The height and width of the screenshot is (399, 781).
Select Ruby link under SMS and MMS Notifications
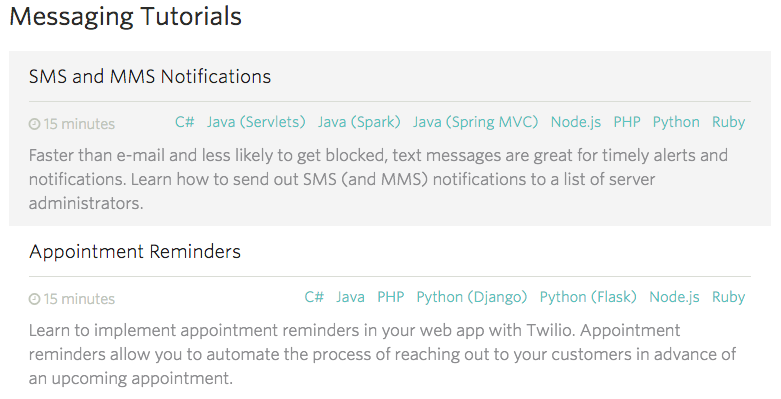pos(728,122)
